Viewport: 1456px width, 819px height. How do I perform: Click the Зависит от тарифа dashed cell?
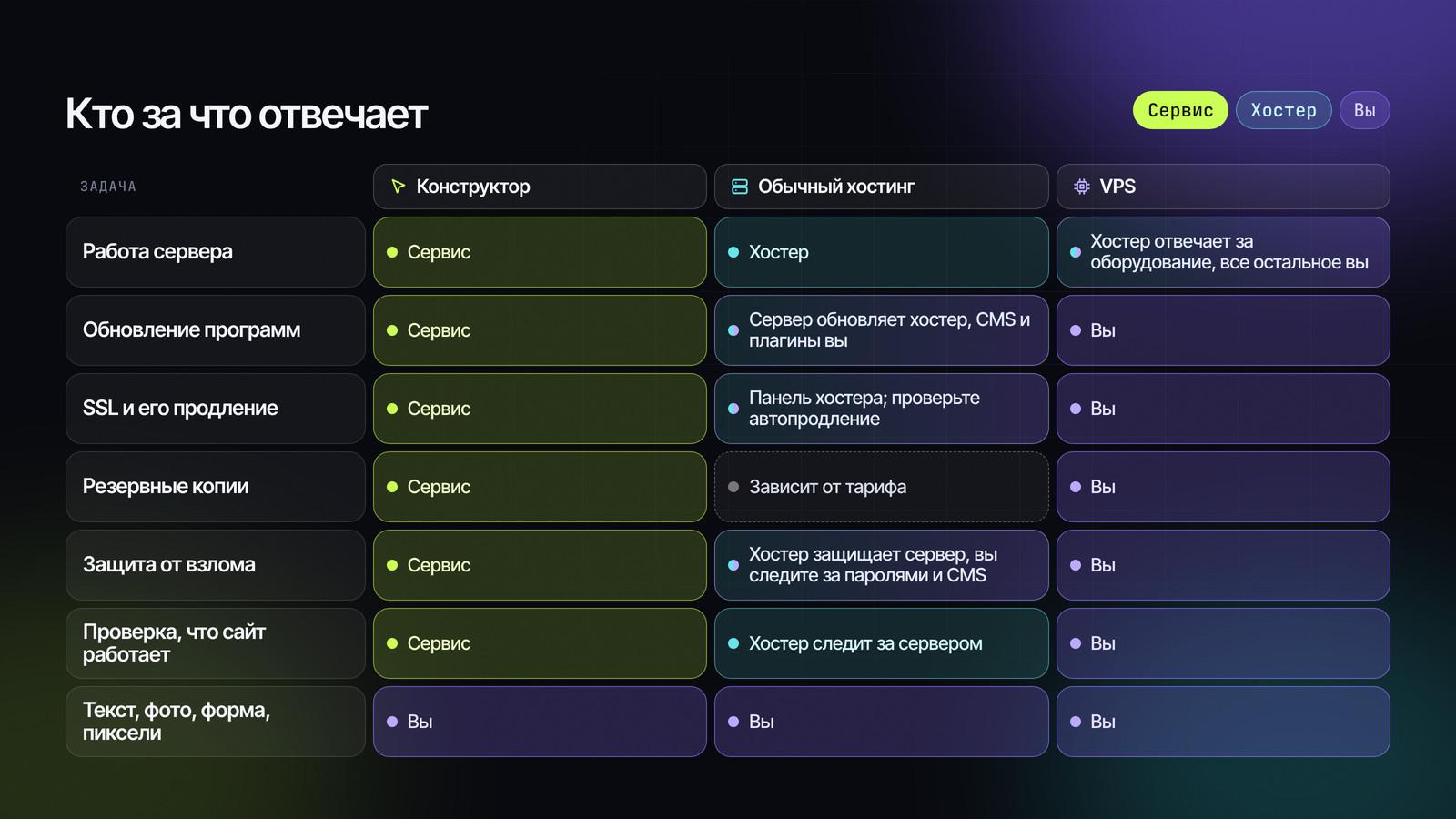click(x=882, y=487)
